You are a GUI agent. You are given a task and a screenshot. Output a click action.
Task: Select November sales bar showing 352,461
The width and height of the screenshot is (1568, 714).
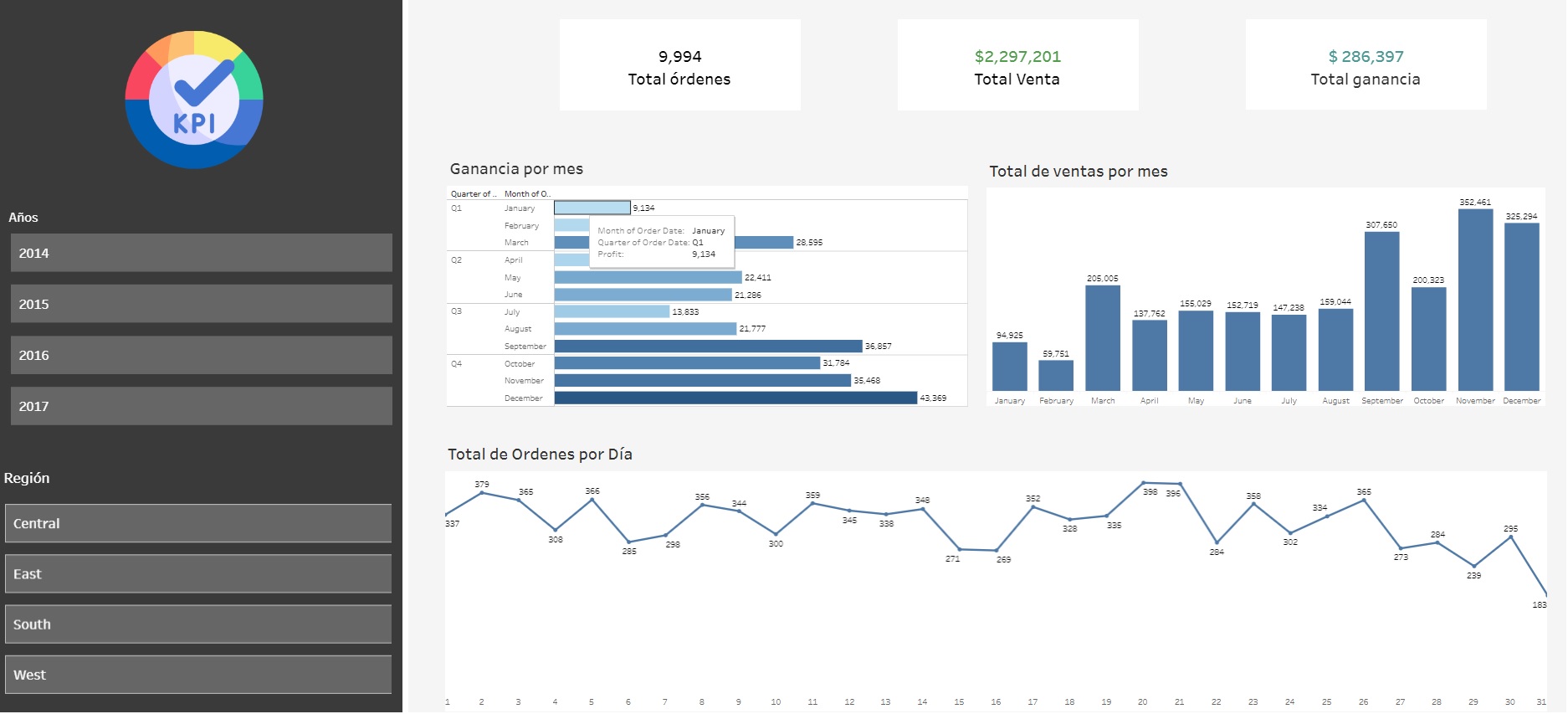pyautogui.click(x=1475, y=300)
